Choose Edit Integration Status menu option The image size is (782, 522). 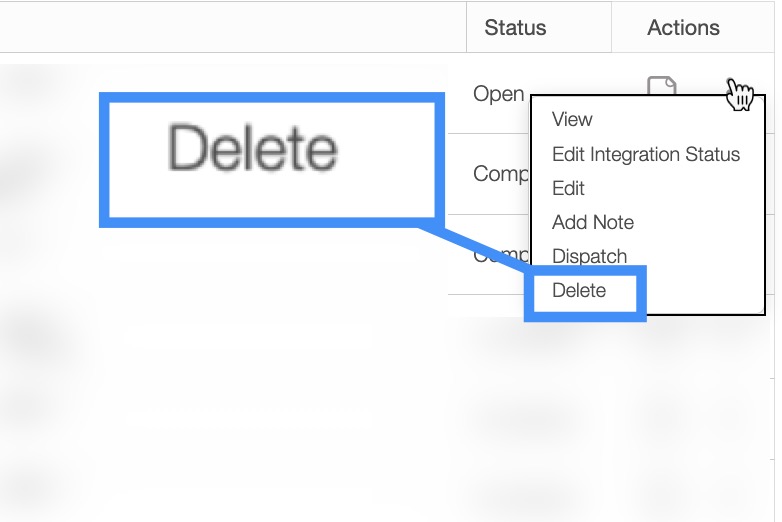[645, 154]
